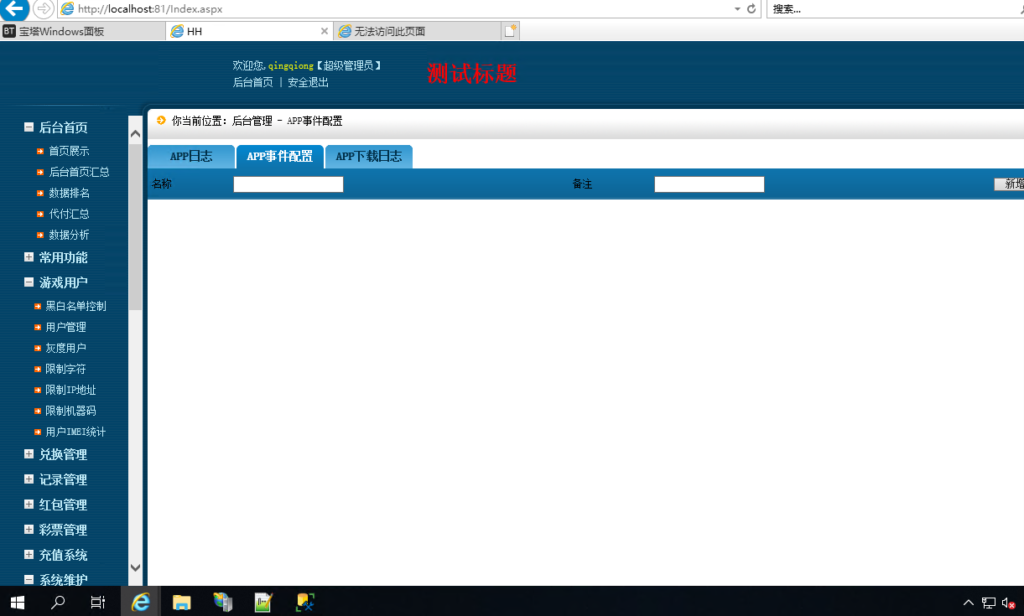
Task: Open the address bar dropdown arrow
Action: [x=736, y=9]
